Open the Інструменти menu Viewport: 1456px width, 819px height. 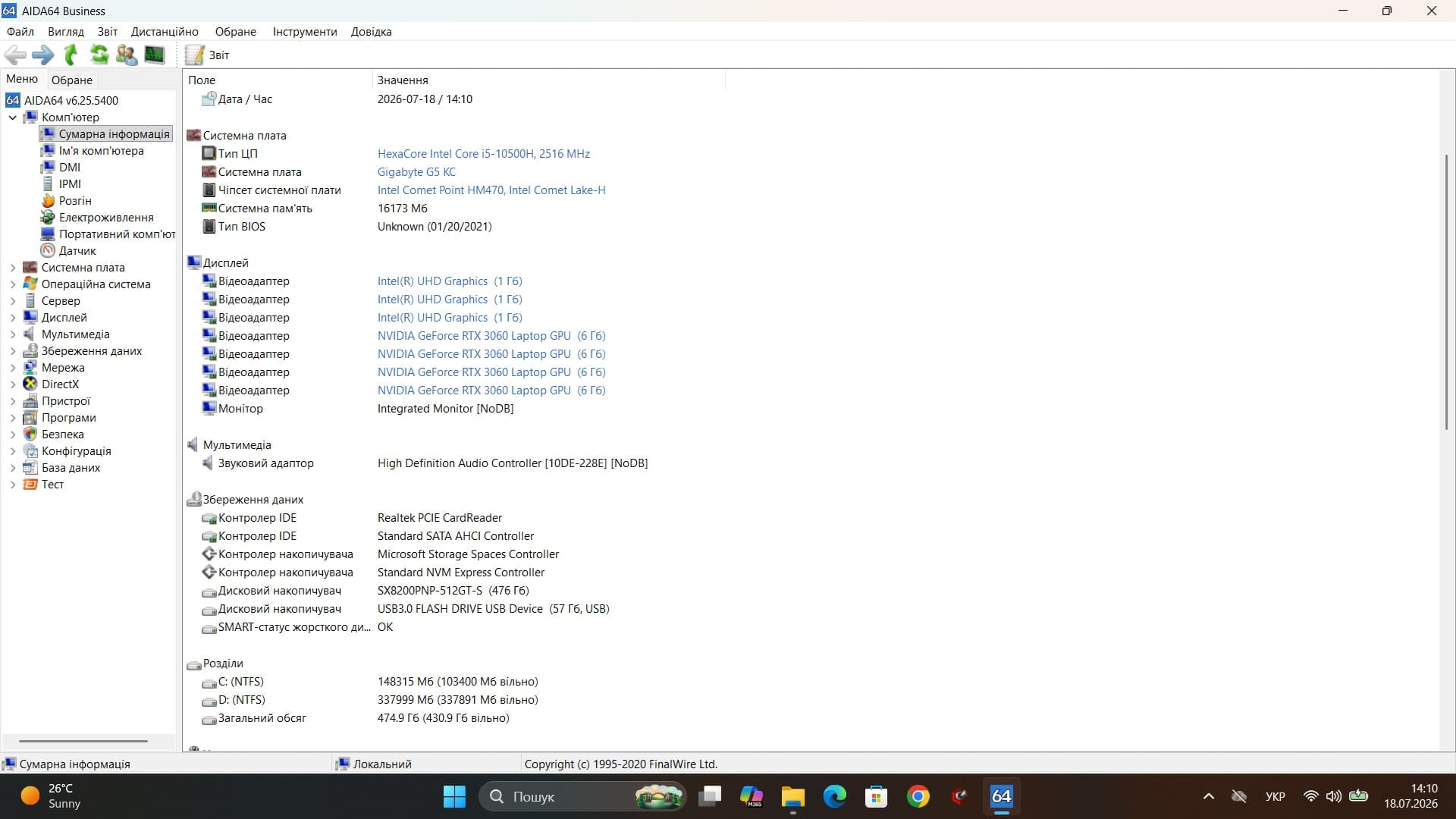305,31
